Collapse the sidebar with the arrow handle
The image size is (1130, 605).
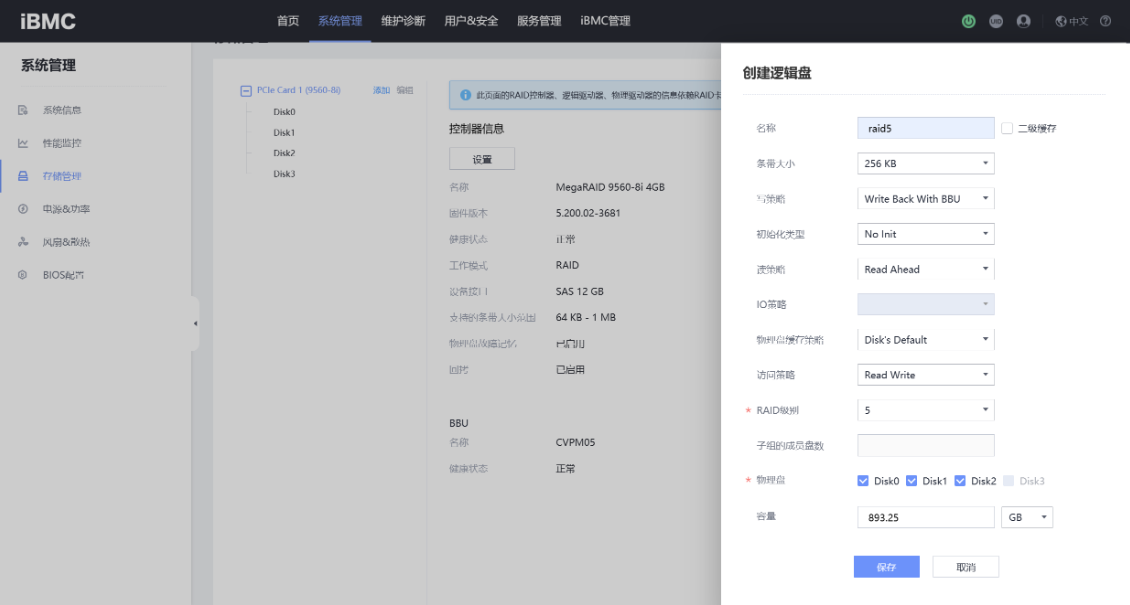[x=195, y=323]
